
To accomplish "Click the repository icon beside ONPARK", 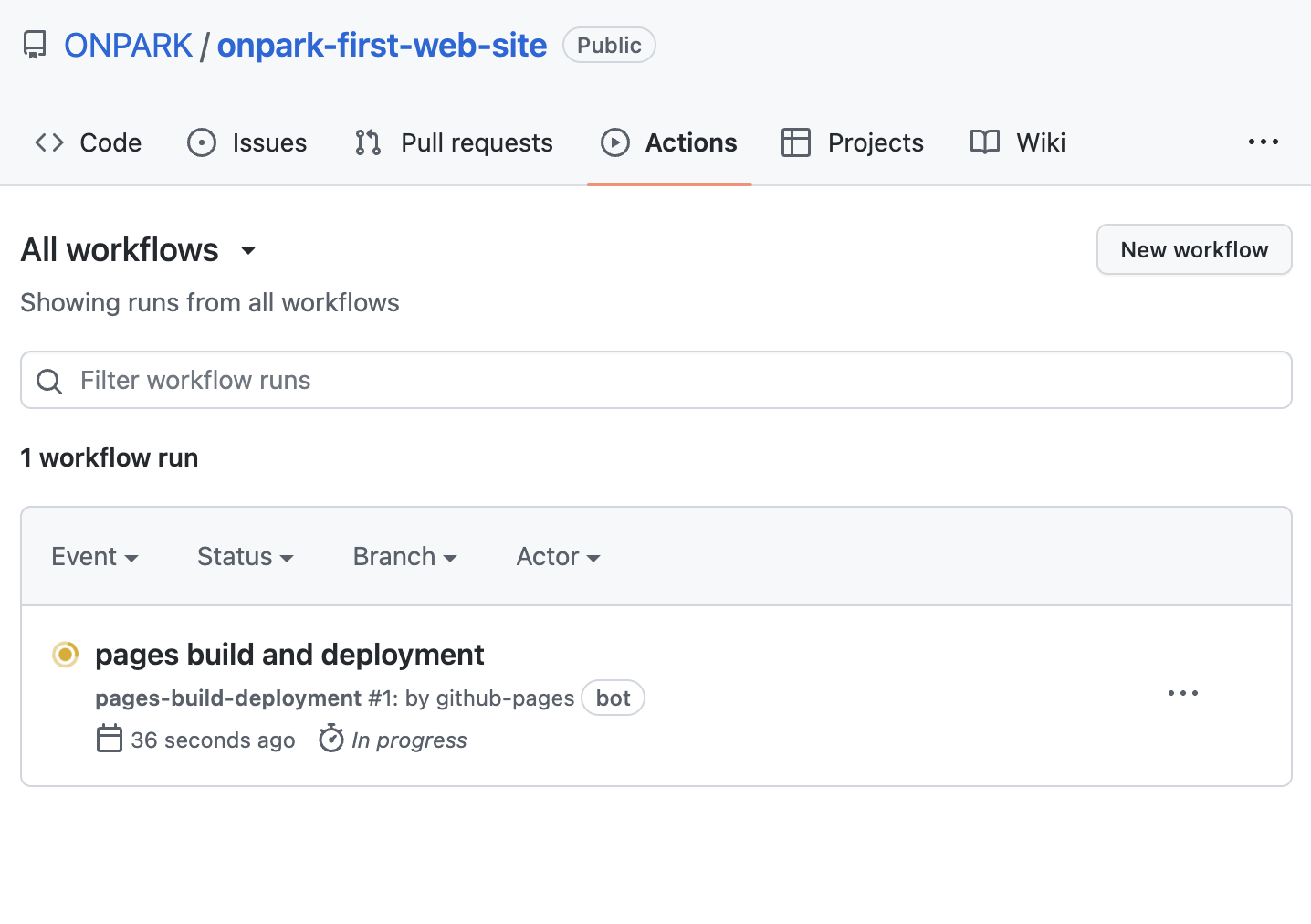I will point(35,46).
